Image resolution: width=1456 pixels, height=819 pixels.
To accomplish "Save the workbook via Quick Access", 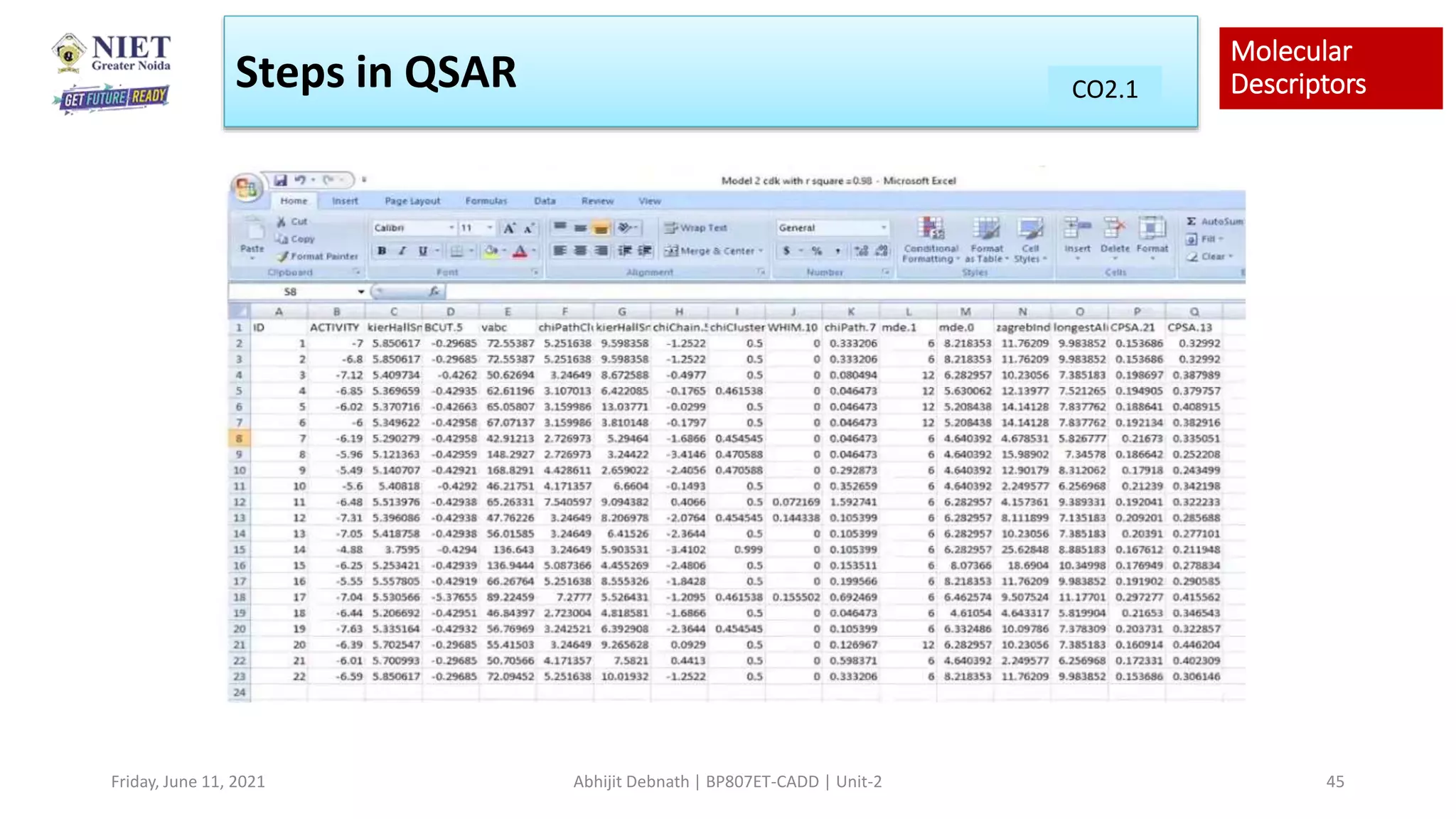I will coord(280,181).
